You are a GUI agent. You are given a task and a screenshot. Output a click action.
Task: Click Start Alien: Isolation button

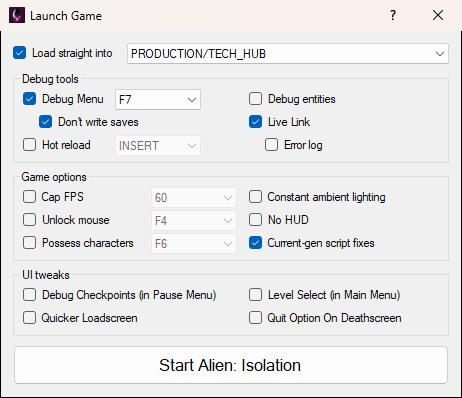[231, 365]
